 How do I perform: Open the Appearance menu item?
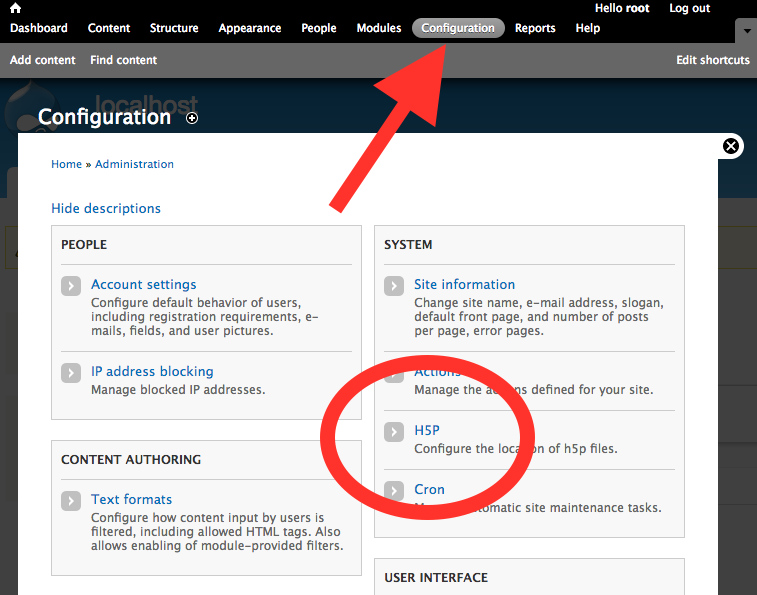click(x=250, y=28)
